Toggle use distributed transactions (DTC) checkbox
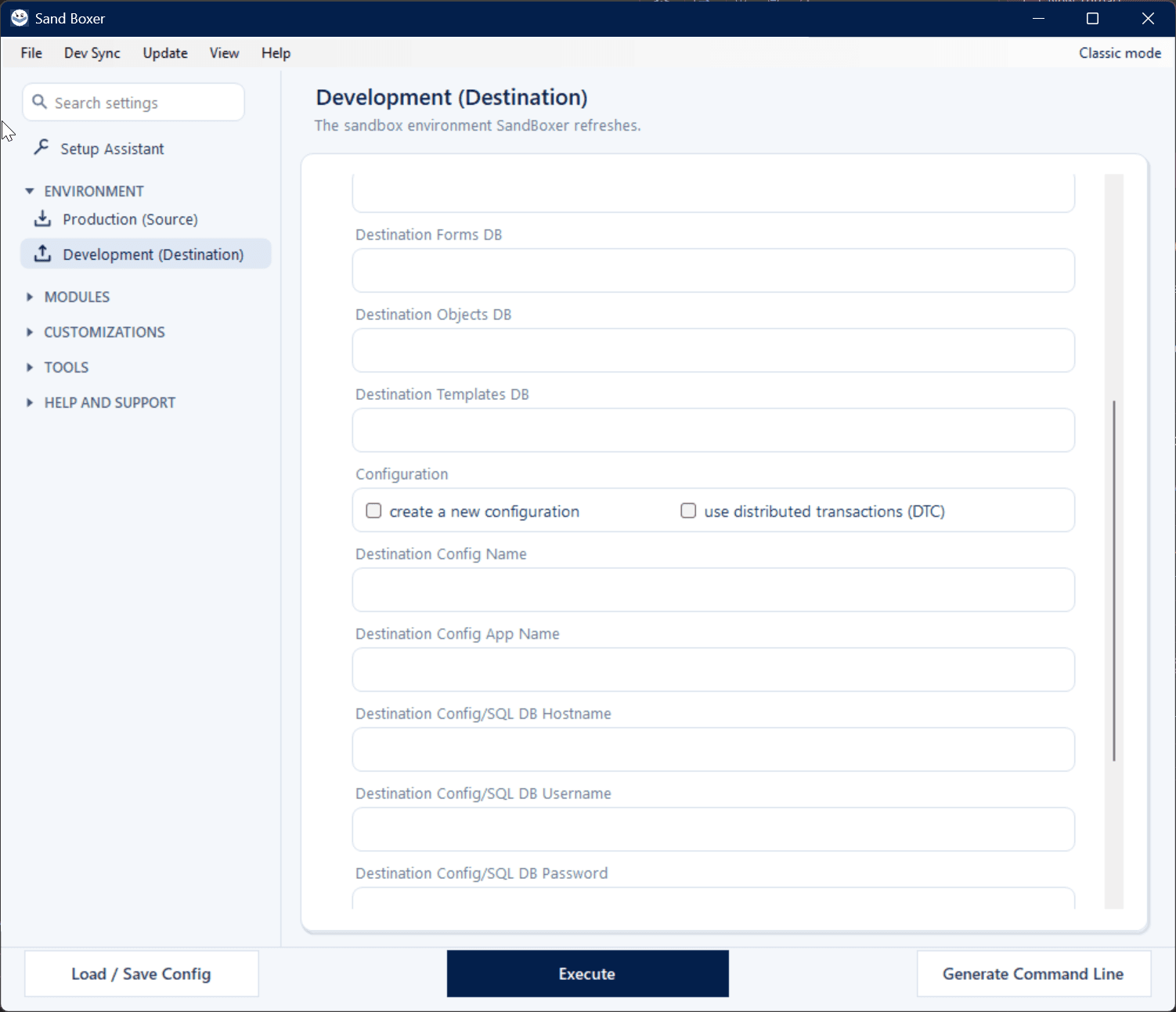Viewport: 1176px width, 1012px height. [688, 510]
